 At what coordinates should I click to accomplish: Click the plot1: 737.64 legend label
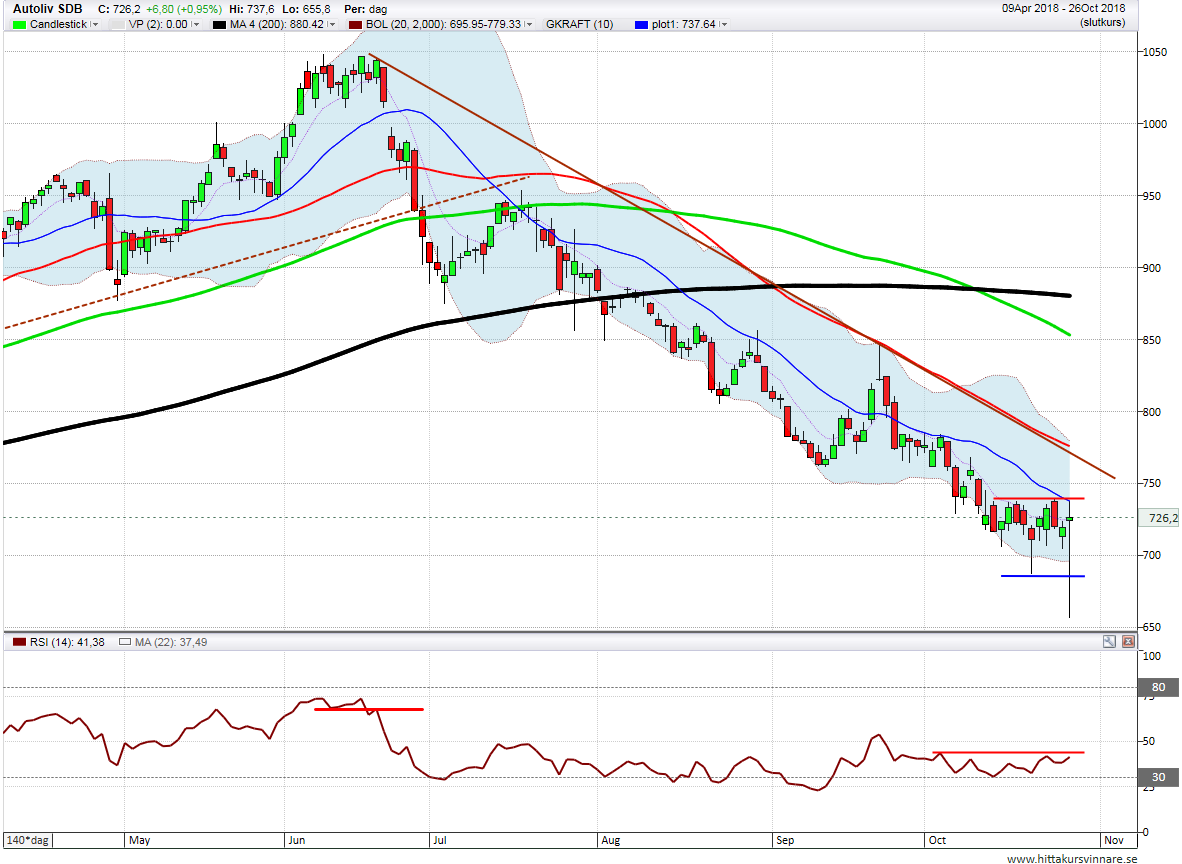(x=684, y=24)
